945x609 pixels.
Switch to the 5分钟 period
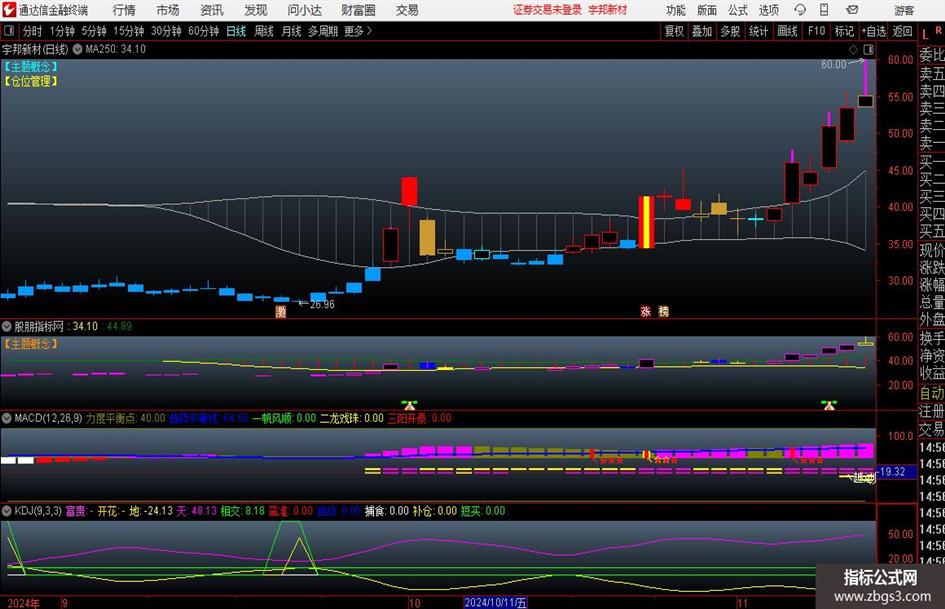pos(93,31)
